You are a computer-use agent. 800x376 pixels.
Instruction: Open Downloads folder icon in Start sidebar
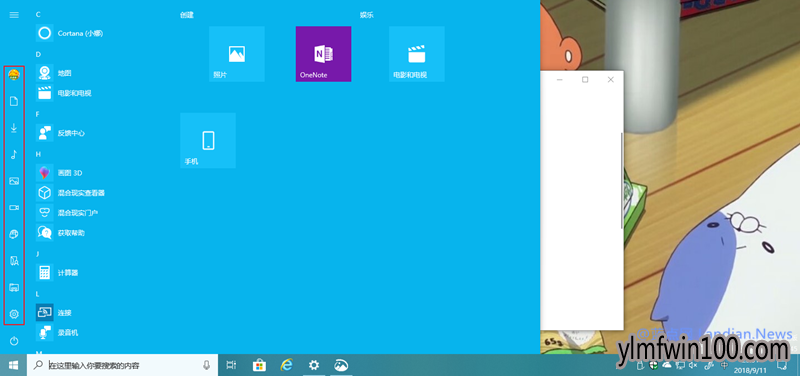14,128
